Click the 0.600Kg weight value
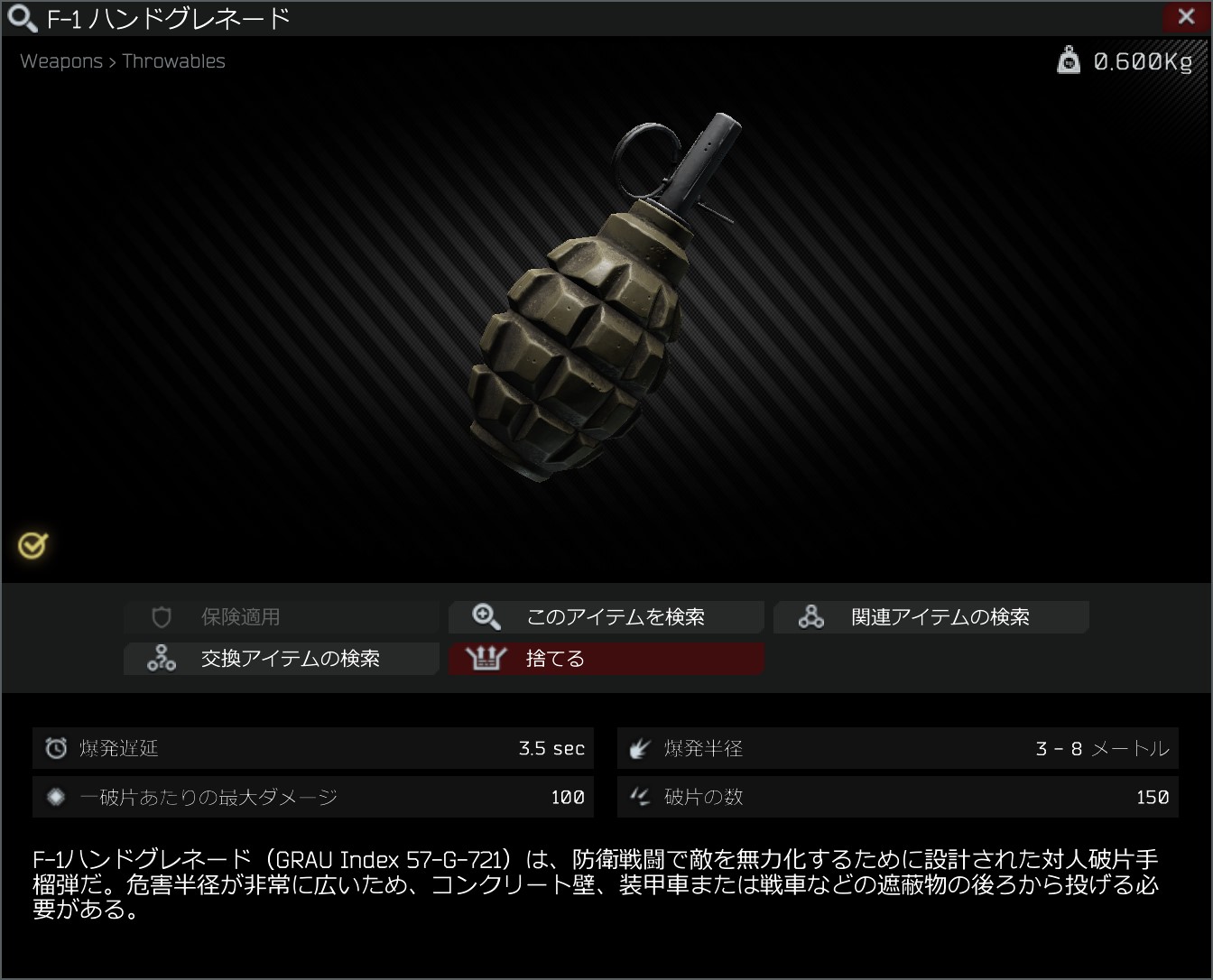1213x980 pixels. pyautogui.click(x=1143, y=61)
